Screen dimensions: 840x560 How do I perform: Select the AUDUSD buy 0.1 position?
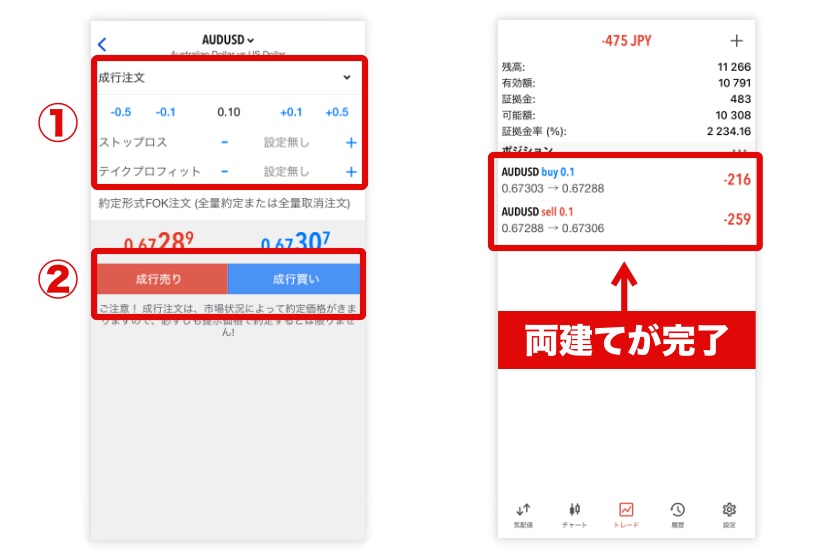pos(626,180)
